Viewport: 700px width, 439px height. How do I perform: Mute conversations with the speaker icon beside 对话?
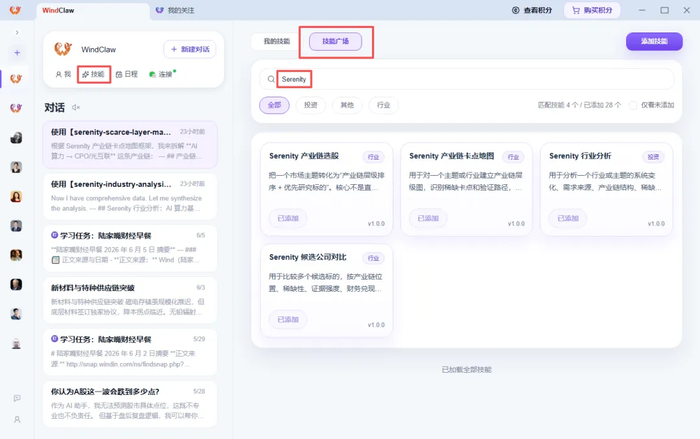tap(76, 107)
